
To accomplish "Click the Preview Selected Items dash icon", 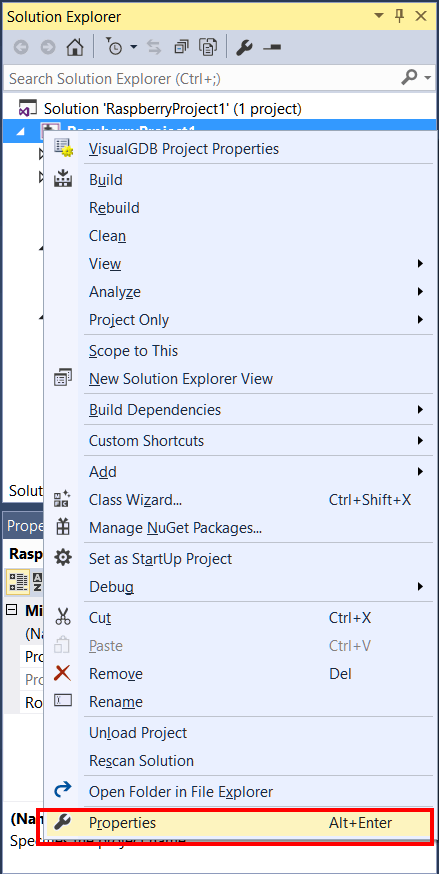I will point(272,48).
